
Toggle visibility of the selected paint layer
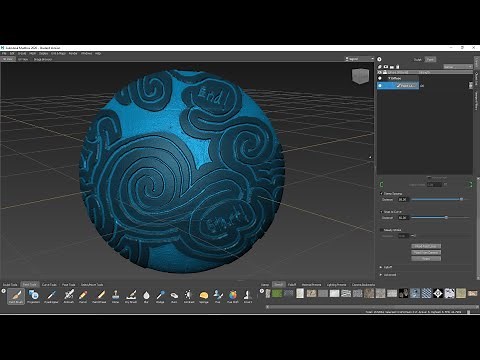click(380, 86)
